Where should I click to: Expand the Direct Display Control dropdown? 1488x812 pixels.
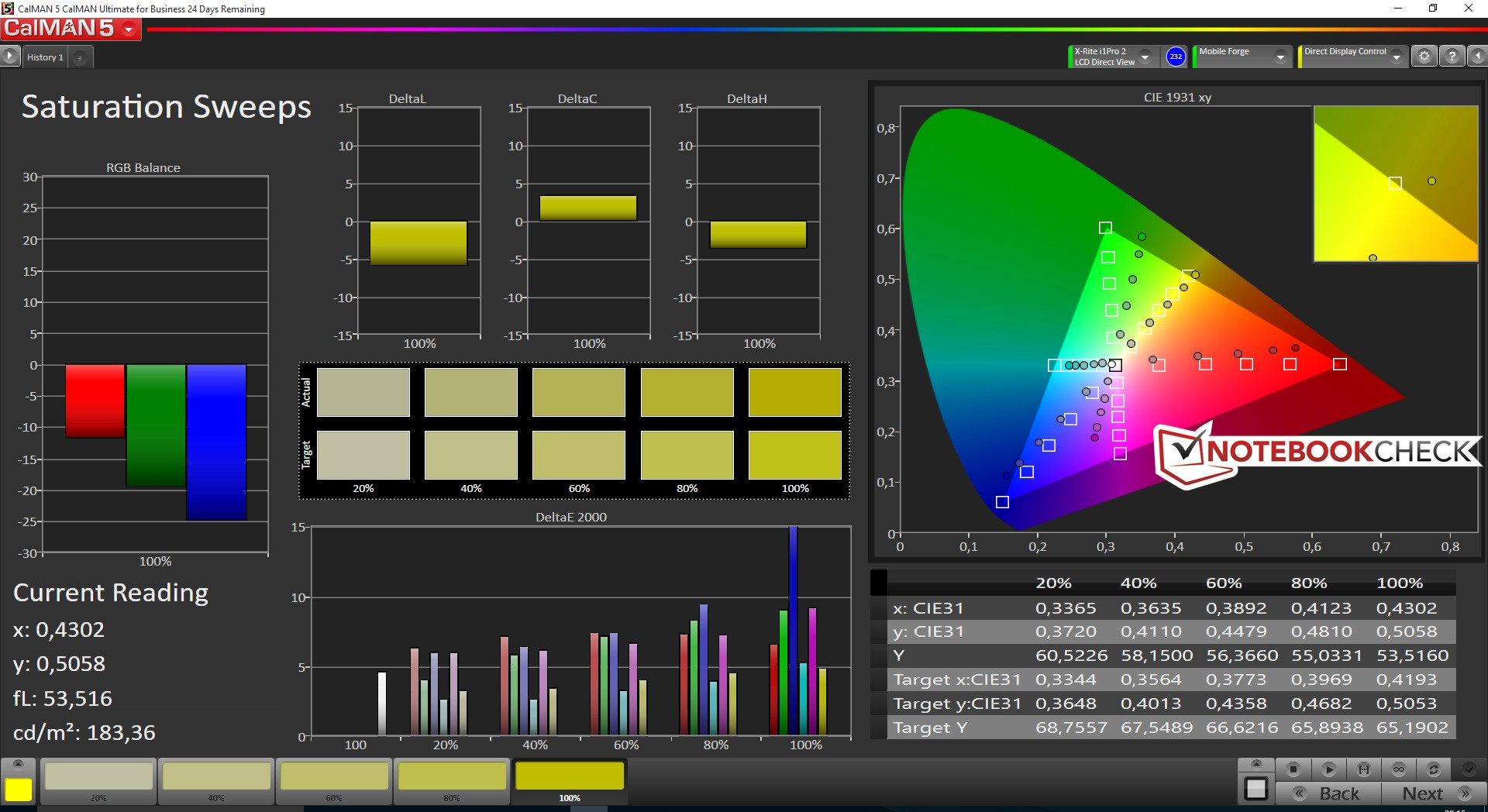1397,57
